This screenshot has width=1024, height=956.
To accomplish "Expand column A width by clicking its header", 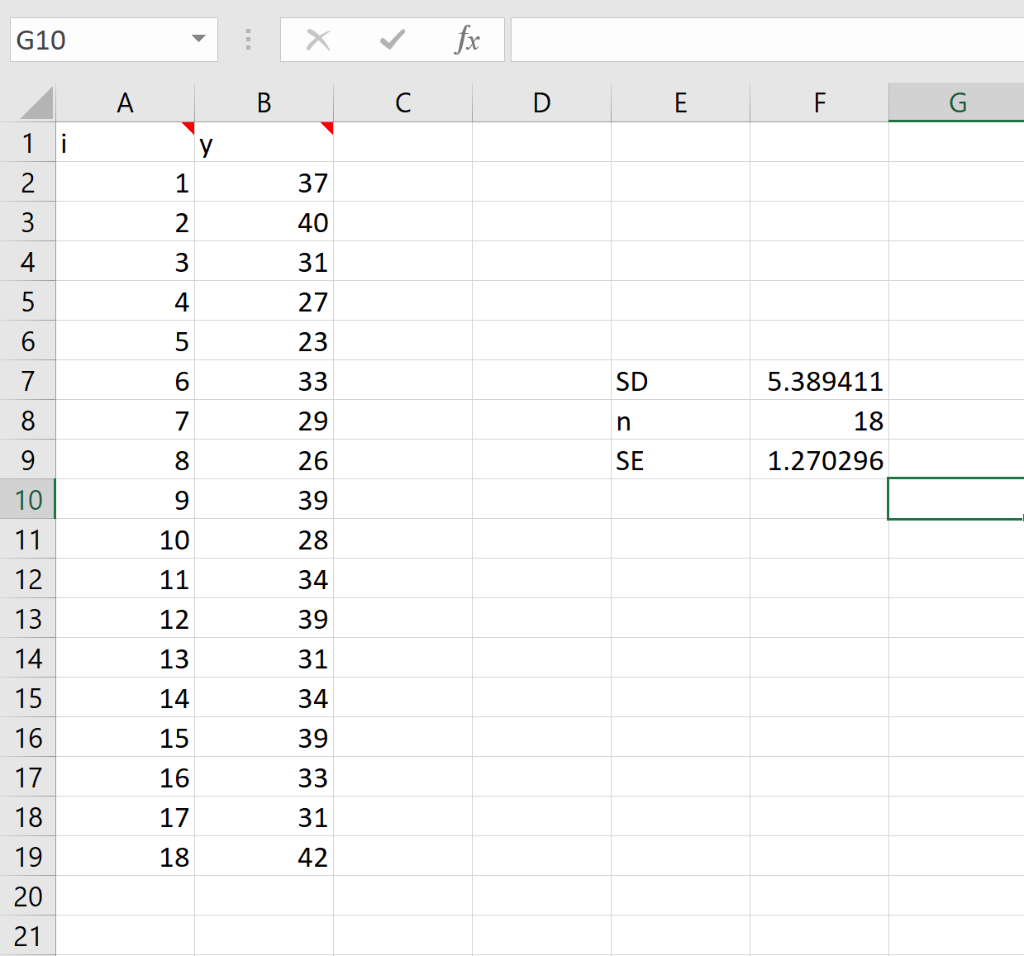I will click(x=125, y=102).
